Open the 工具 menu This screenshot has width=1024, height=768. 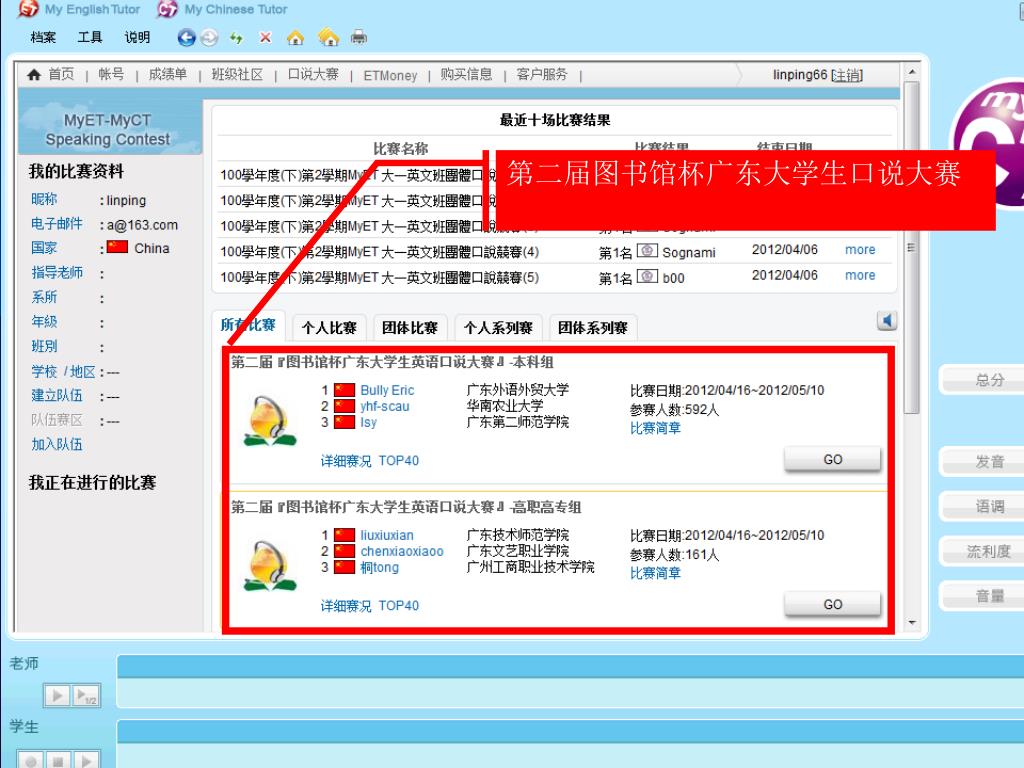pos(90,37)
